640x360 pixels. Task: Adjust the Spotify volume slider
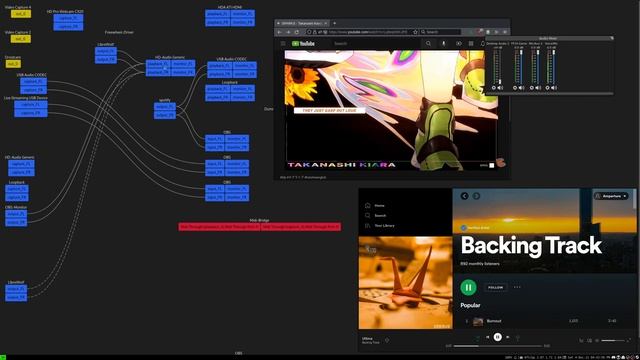pyautogui.click(x=613, y=340)
